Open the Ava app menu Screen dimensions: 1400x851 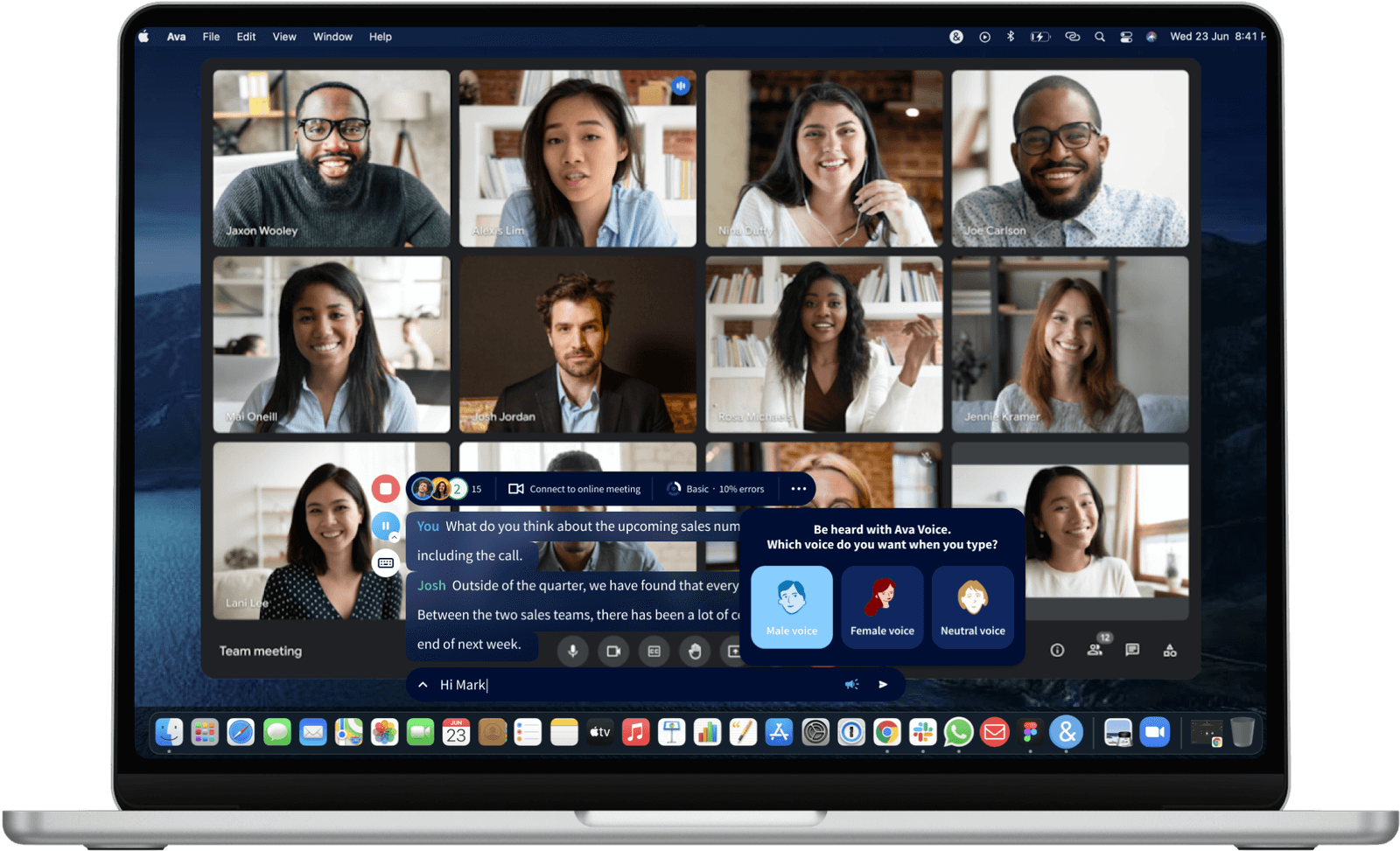click(x=176, y=37)
